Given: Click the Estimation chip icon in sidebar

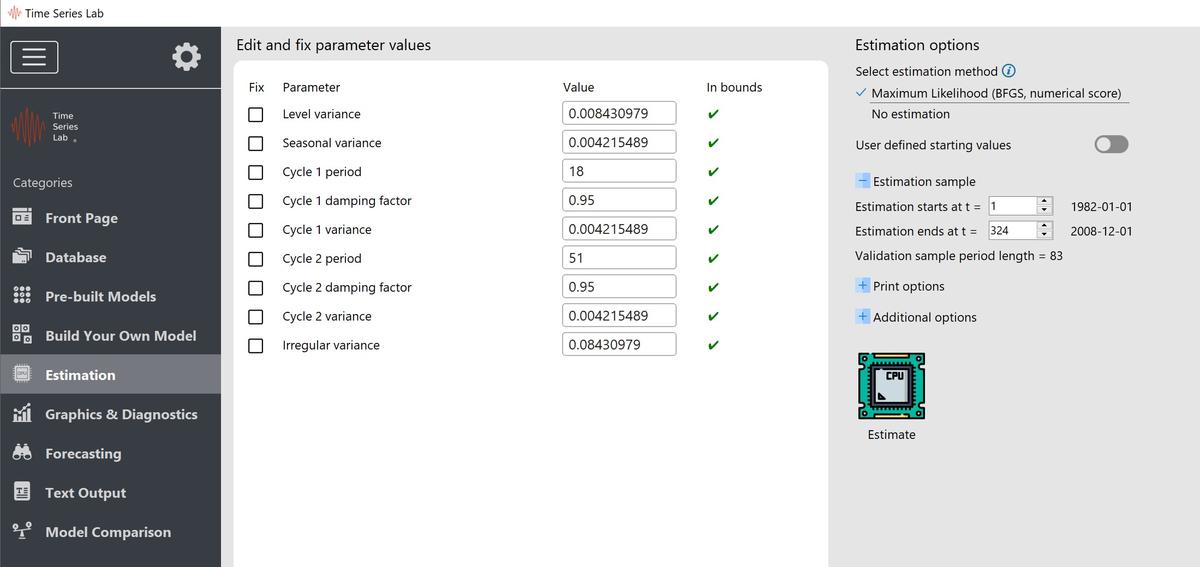Looking at the screenshot, I should [x=22, y=374].
